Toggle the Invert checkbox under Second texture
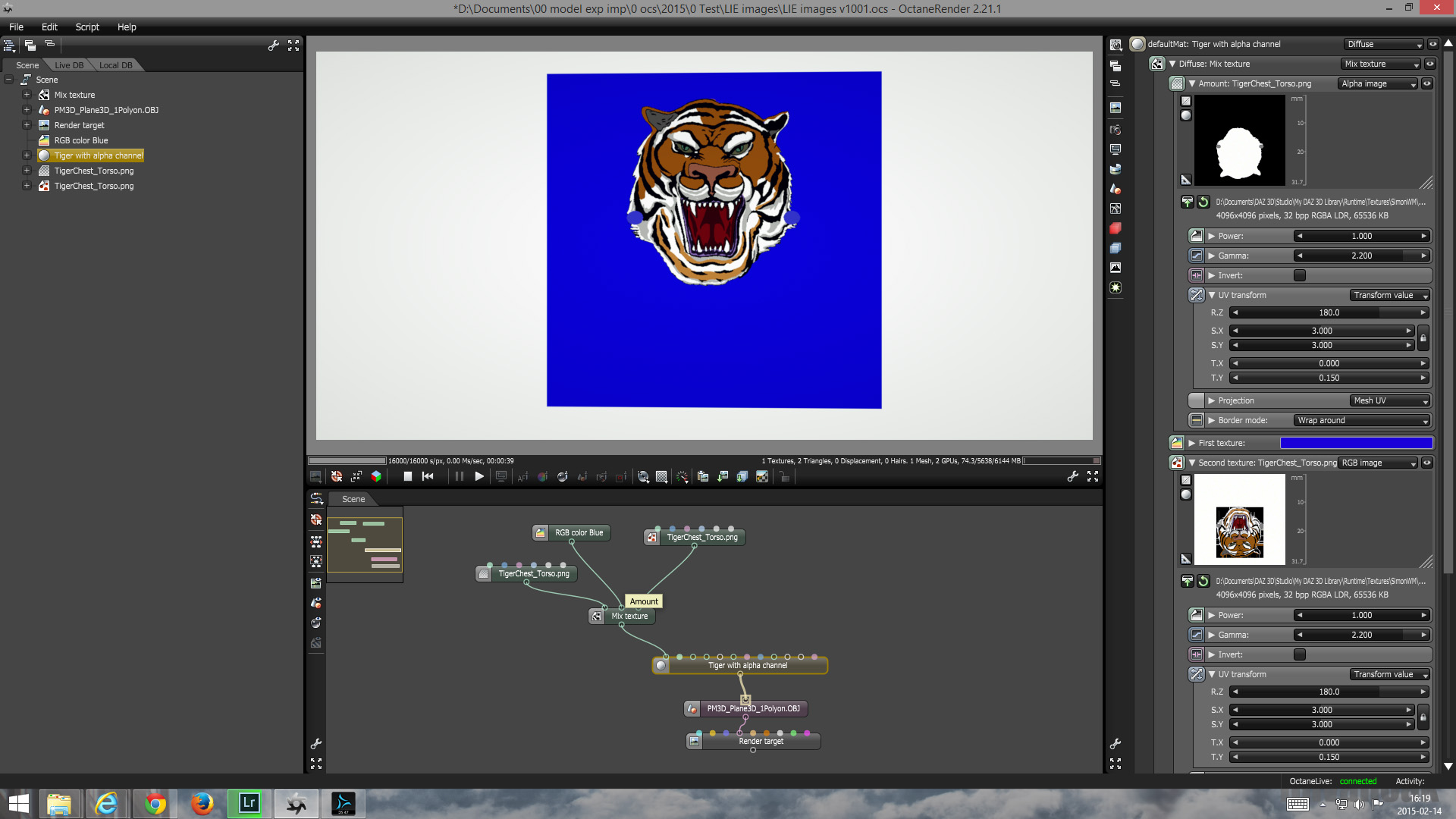The width and height of the screenshot is (1456, 819). (x=1299, y=654)
